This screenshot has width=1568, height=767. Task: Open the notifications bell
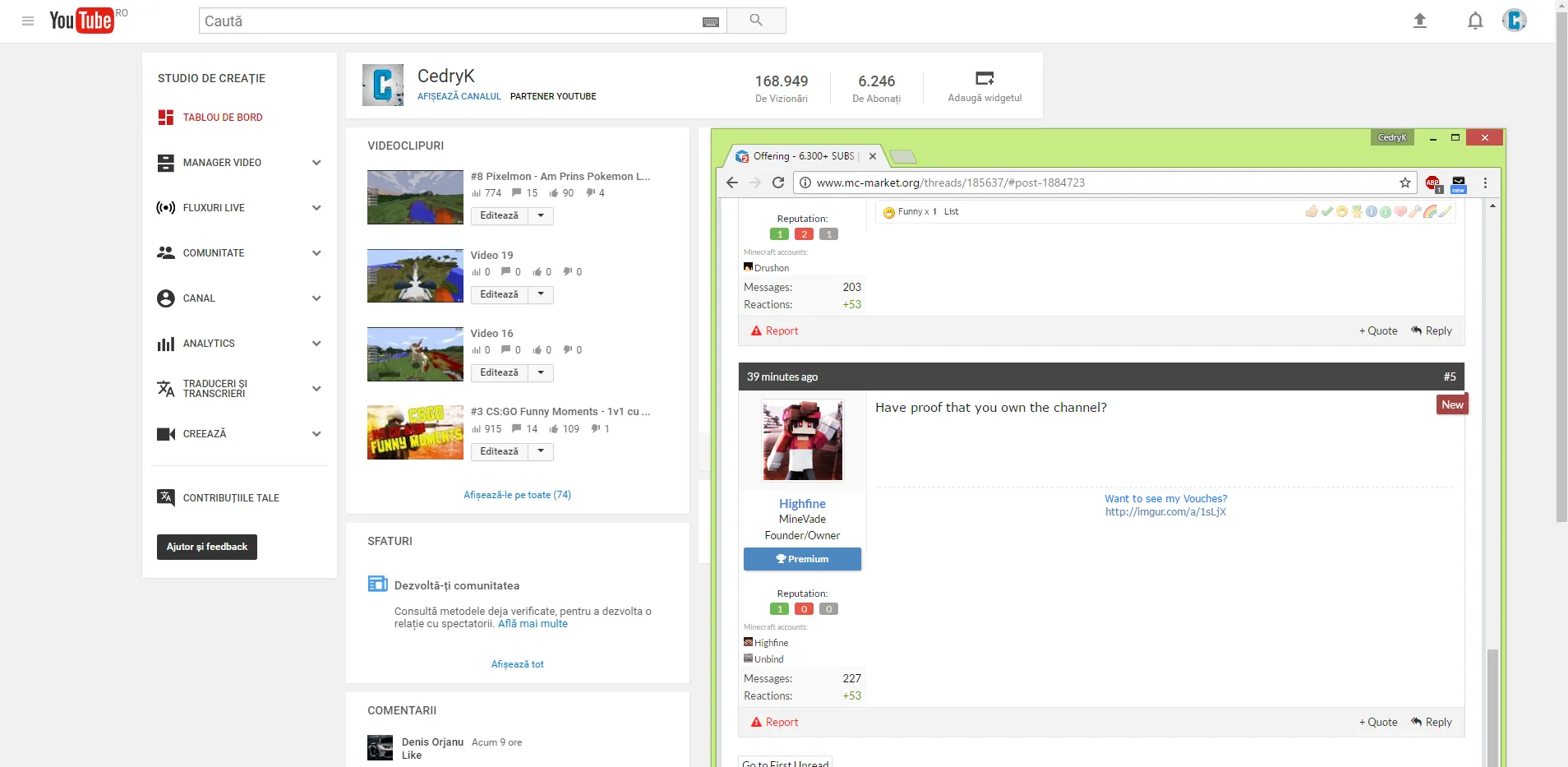(1475, 21)
